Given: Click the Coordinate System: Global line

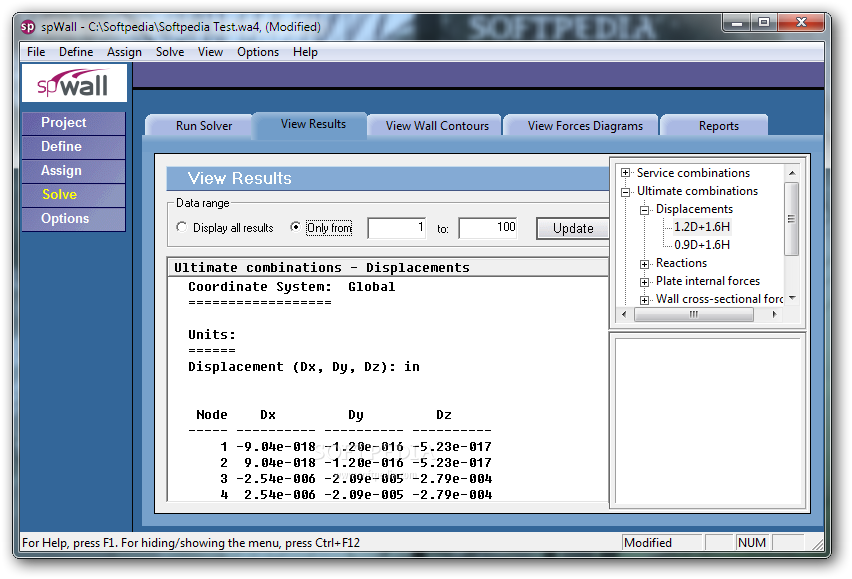Looking at the screenshot, I should click(292, 287).
